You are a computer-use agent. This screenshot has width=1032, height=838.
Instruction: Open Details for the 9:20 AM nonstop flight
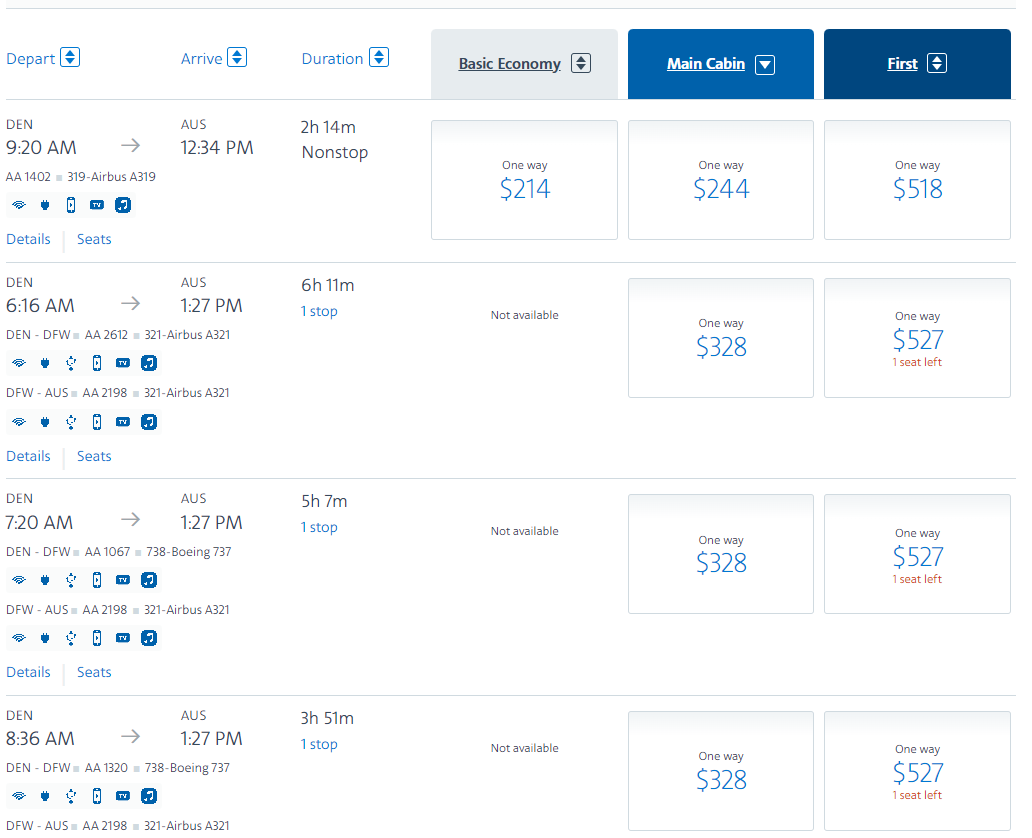(x=28, y=239)
